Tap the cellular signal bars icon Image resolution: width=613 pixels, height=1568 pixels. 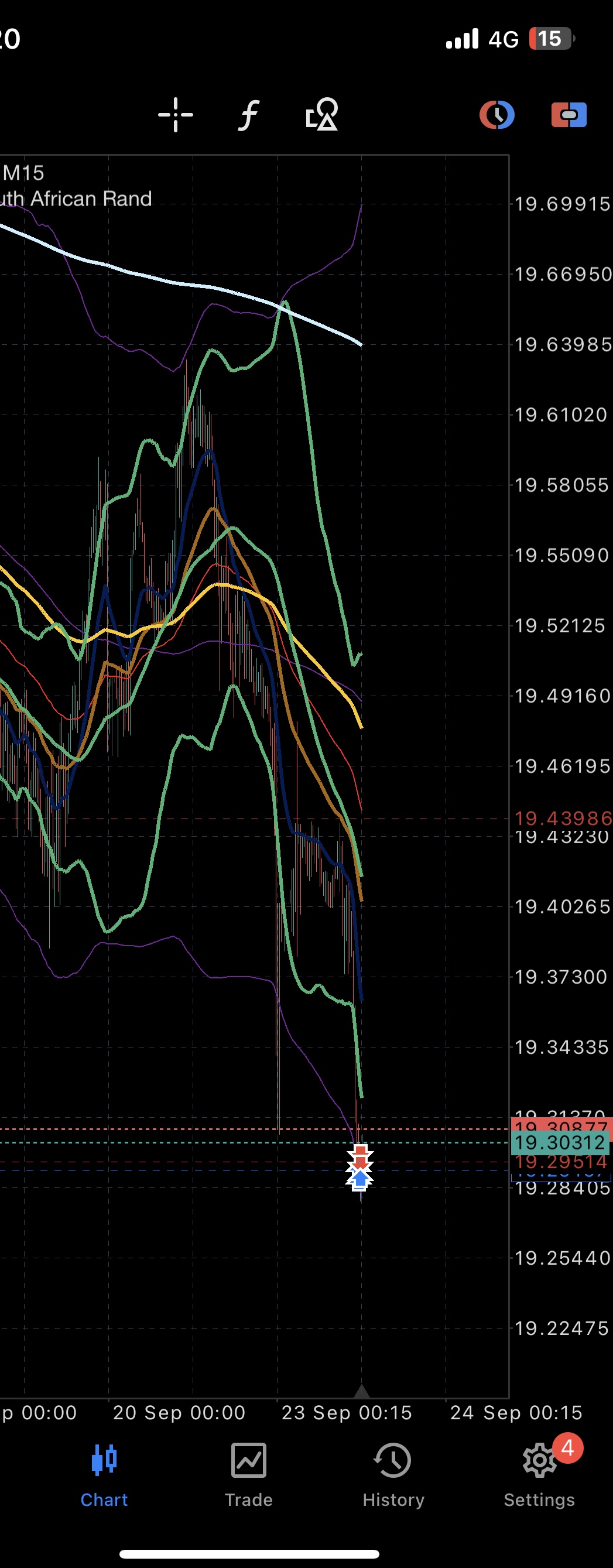point(462,39)
